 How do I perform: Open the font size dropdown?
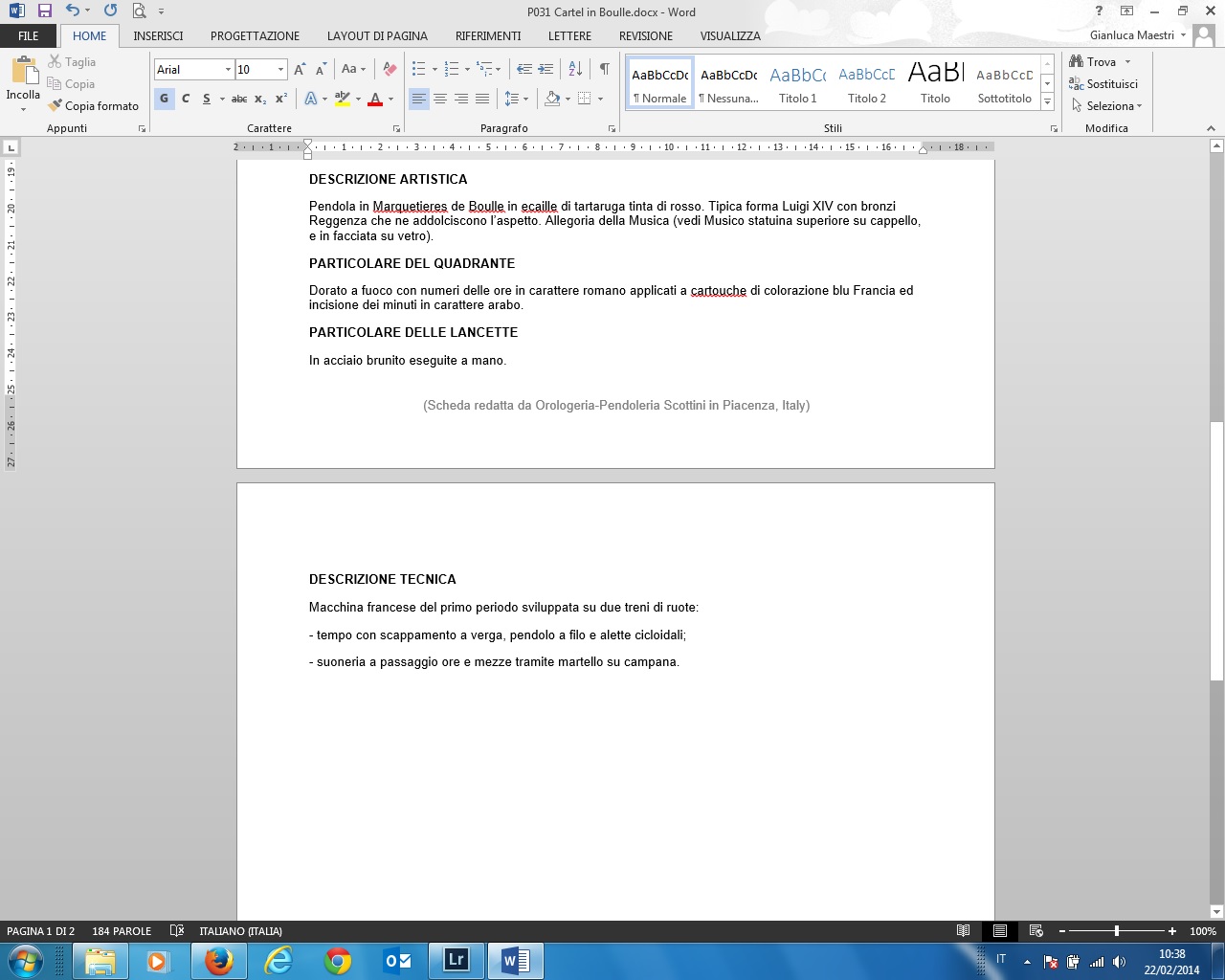point(280,70)
